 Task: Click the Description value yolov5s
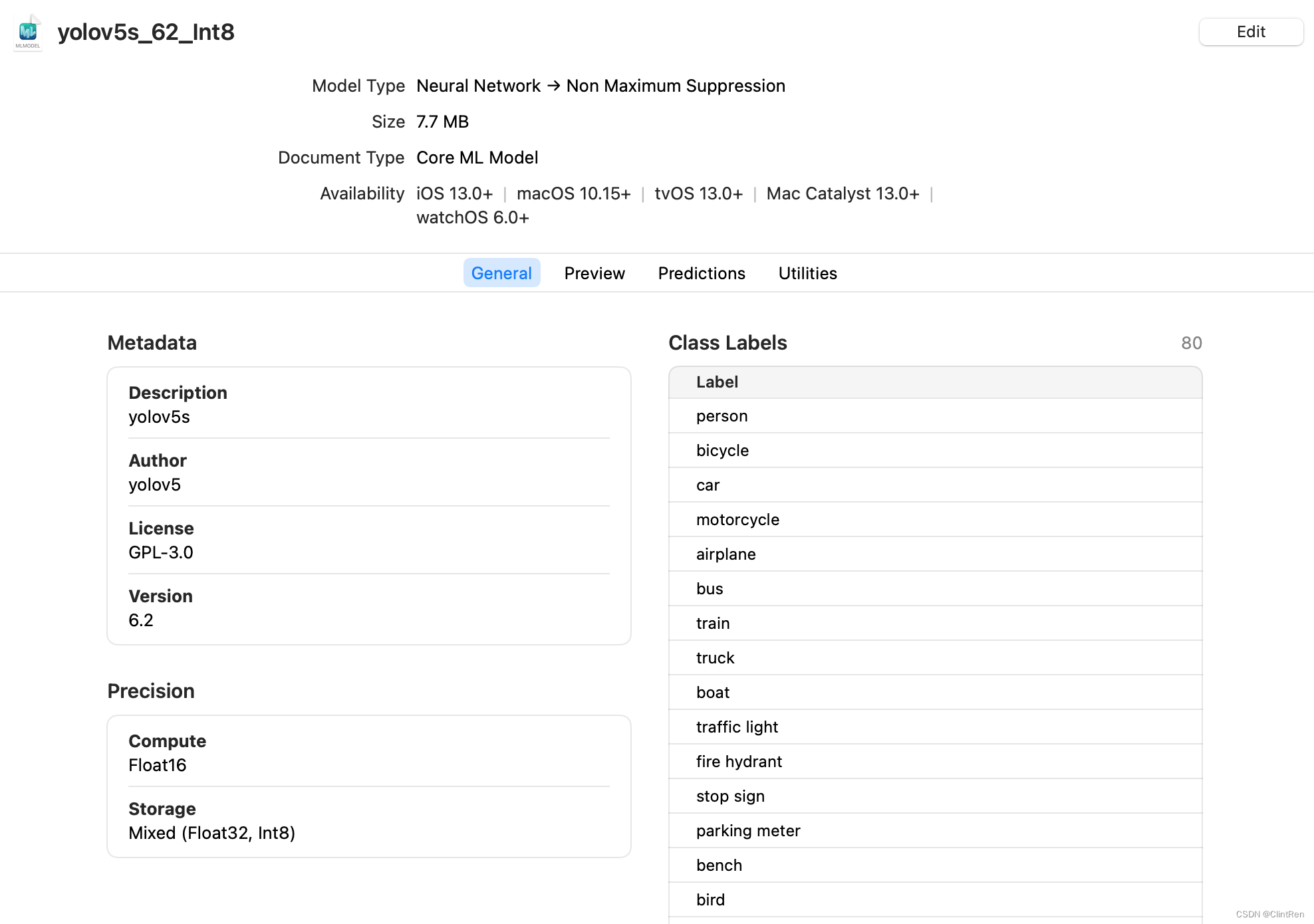[x=159, y=417]
